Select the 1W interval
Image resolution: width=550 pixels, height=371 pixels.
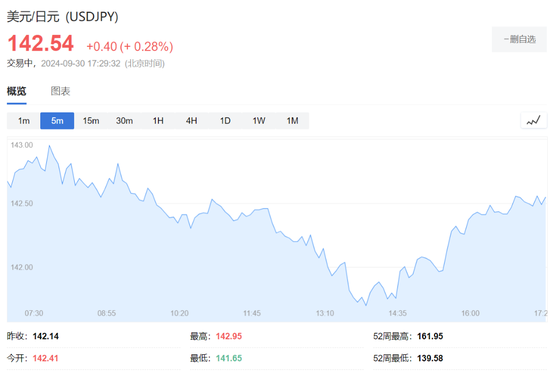259,121
